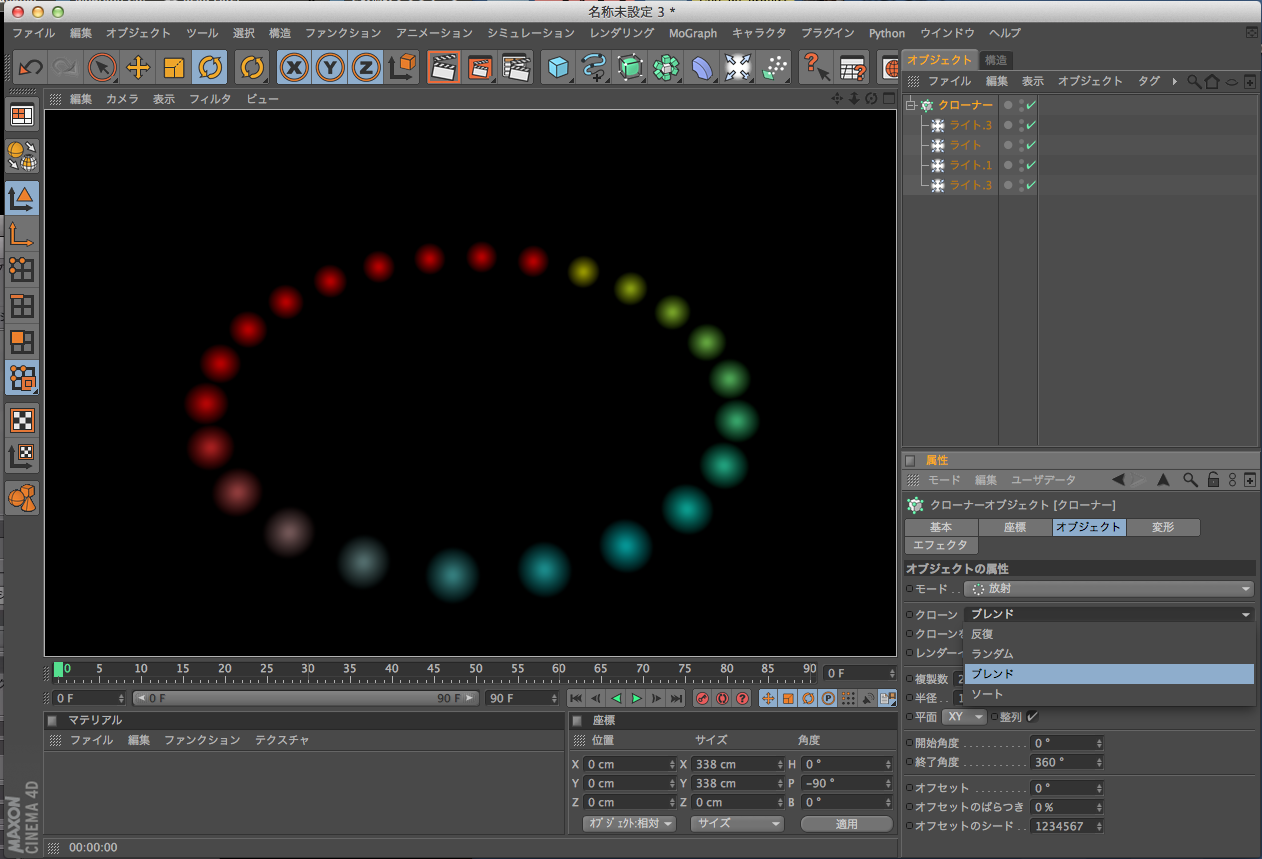Open the 平面 XY dropdown
Screen dimensions: 1262x859
point(965,717)
